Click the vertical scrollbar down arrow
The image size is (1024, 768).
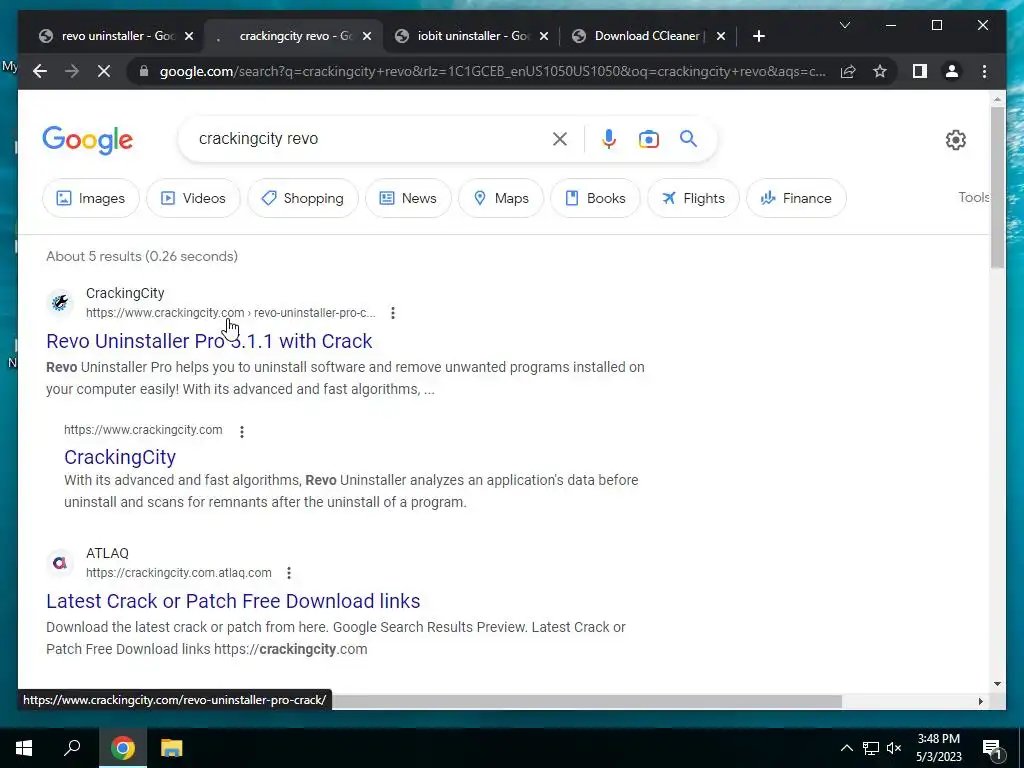point(997,684)
